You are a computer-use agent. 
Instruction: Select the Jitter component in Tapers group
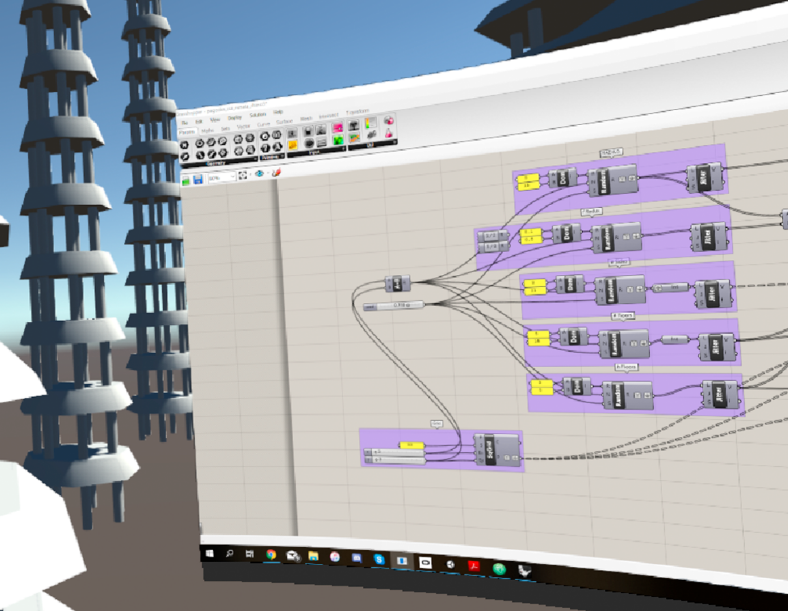tap(717, 346)
